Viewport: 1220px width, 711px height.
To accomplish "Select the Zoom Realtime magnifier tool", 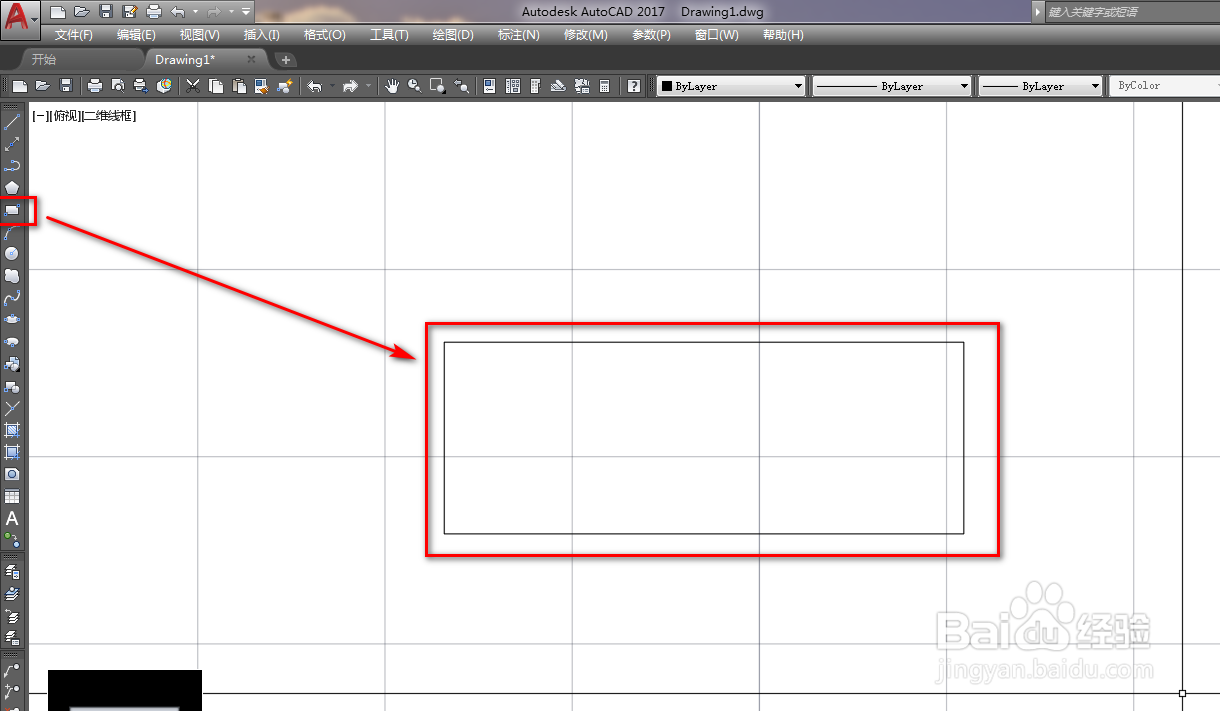I will (x=414, y=86).
